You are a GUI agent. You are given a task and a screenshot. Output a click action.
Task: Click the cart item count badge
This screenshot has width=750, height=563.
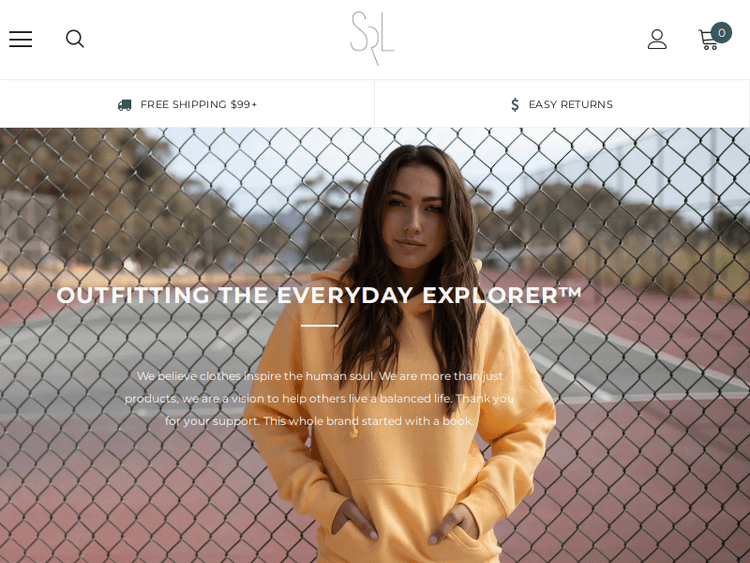pyautogui.click(x=721, y=33)
